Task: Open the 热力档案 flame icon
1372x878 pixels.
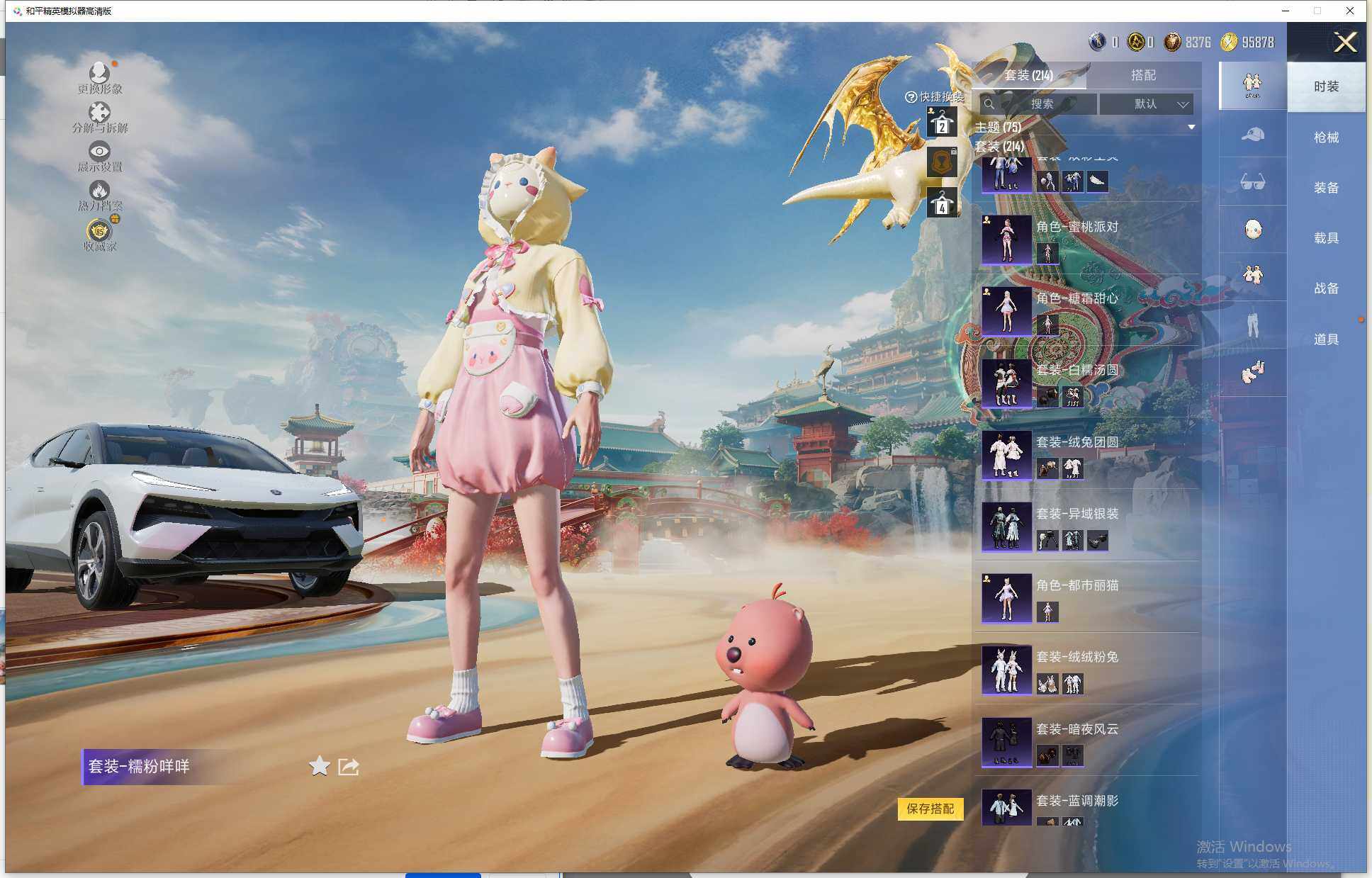Action: [x=99, y=191]
